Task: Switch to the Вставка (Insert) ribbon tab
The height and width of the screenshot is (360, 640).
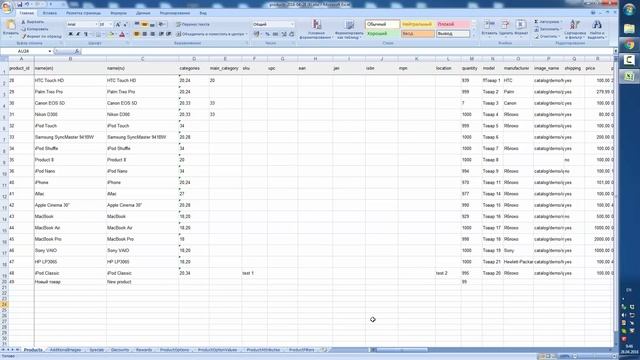Action: pyautogui.click(x=50, y=13)
